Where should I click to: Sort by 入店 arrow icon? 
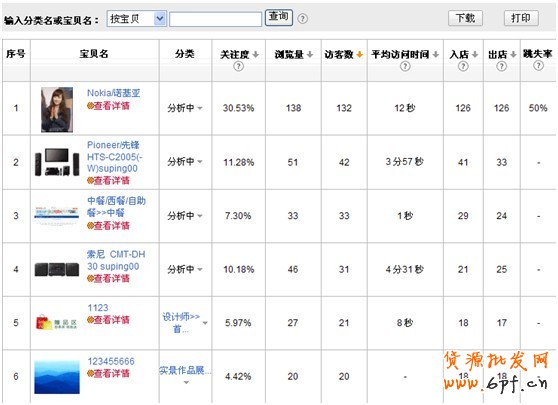click(x=475, y=54)
